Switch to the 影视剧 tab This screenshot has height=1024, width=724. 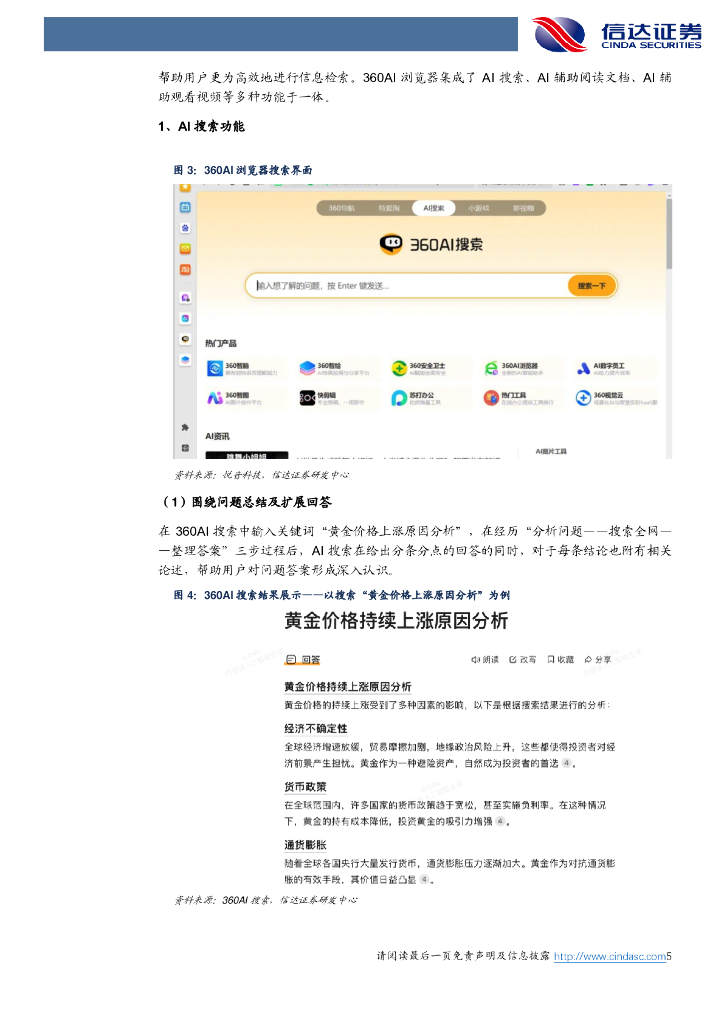click(524, 208)
